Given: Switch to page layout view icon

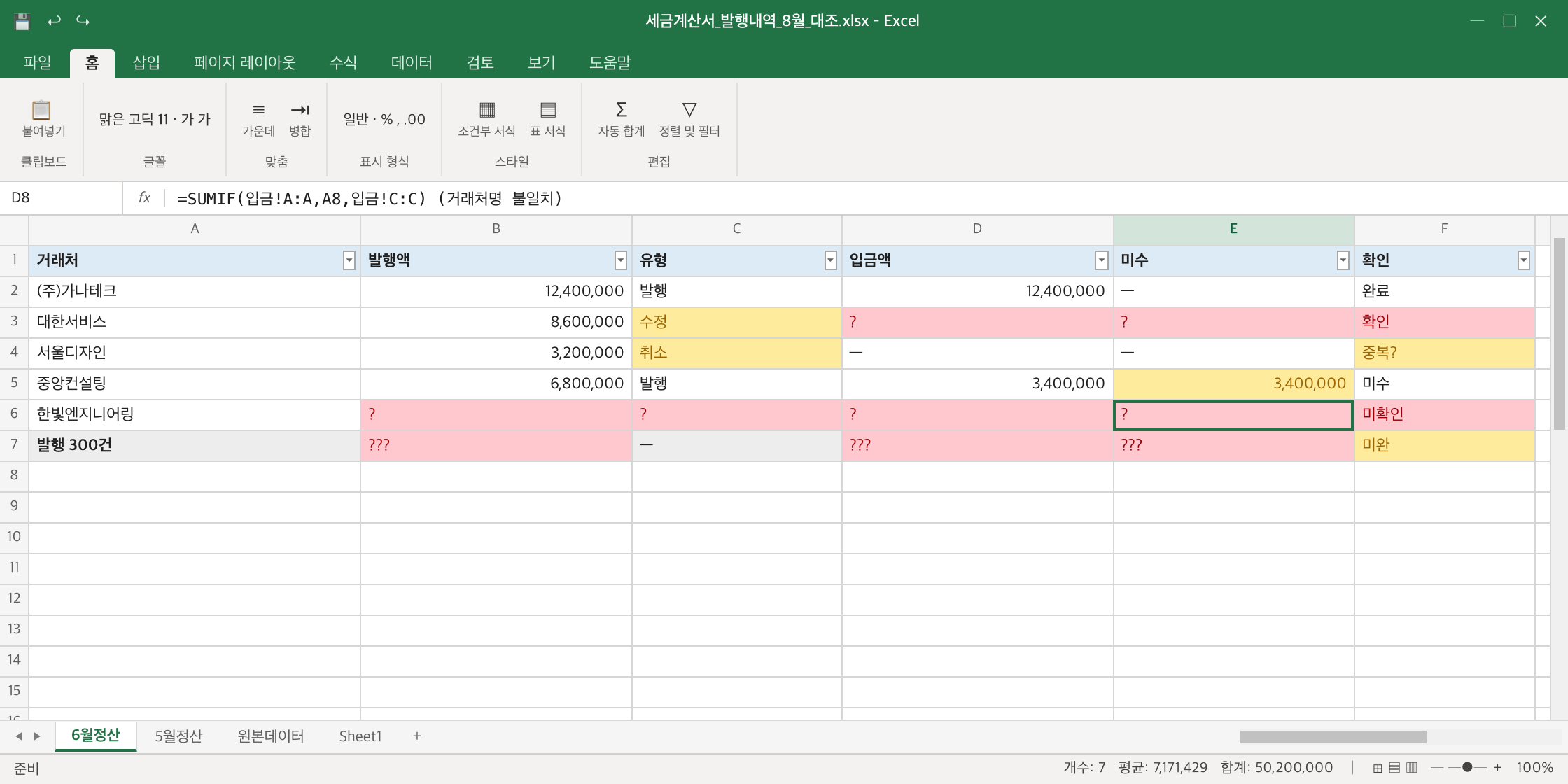Looking at the screenshot, I should [x=1394, y=768].
